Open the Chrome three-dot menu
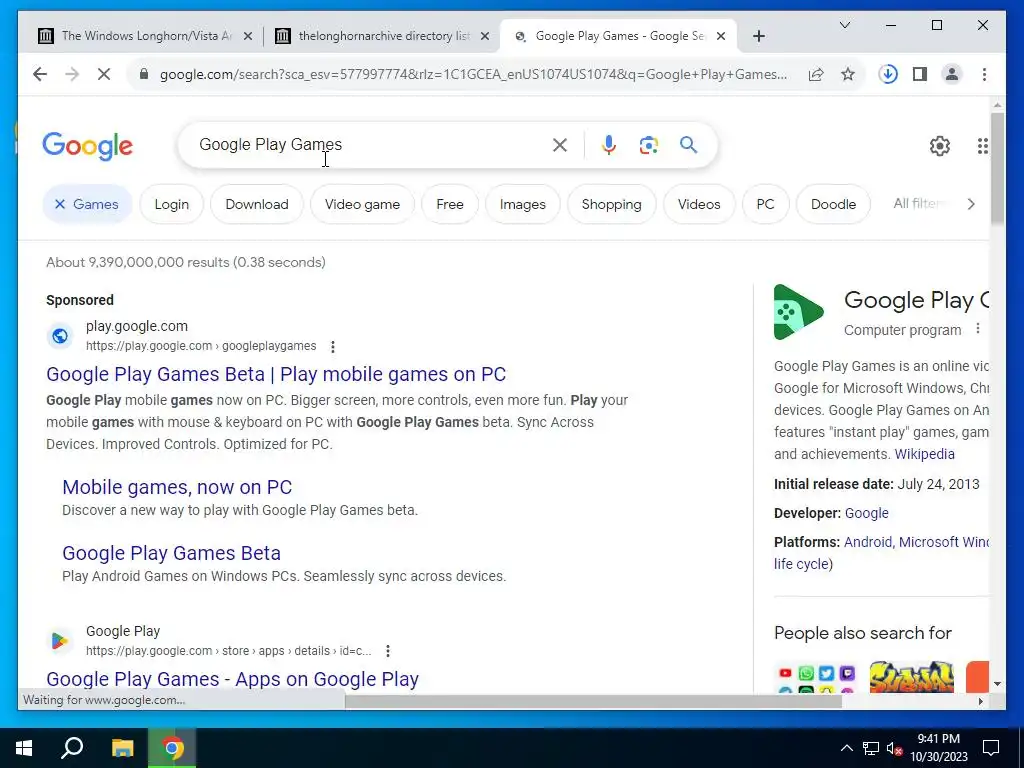Image resolution: width=1024 pixels, height=768 pixels. [984, 74]
